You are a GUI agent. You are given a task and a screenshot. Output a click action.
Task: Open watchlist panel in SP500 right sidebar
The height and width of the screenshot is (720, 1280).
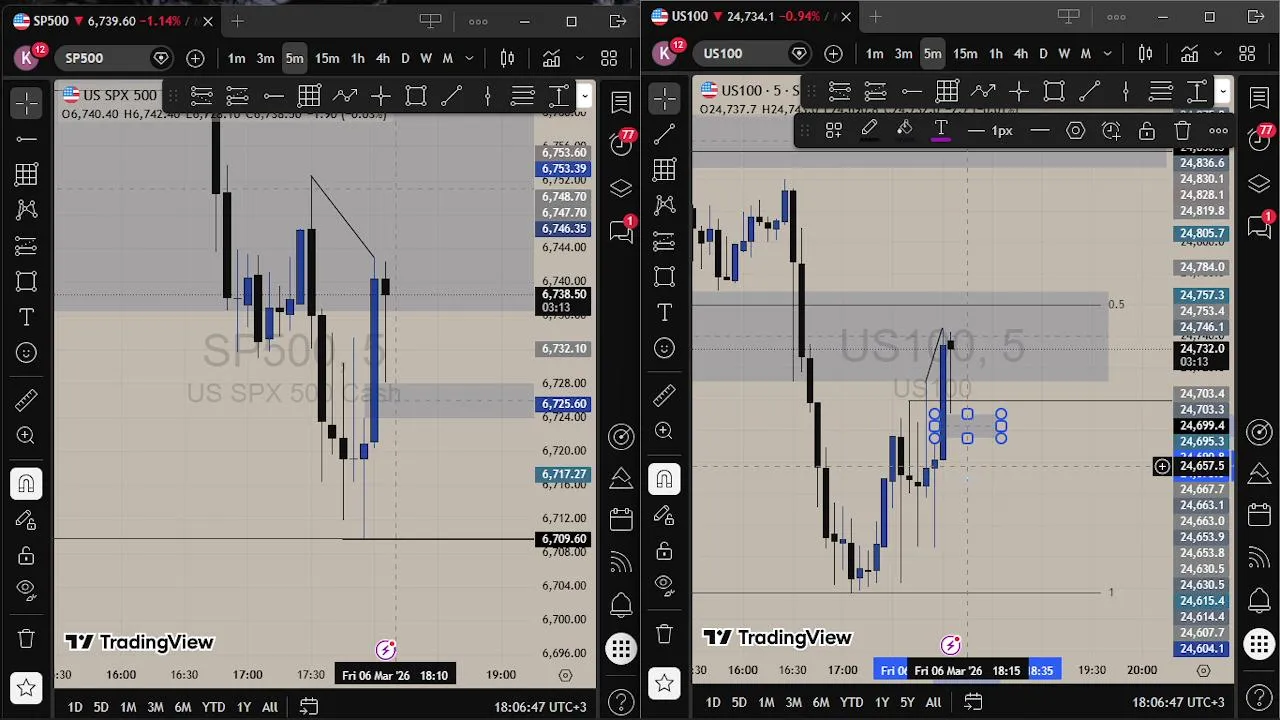[621, 102]
